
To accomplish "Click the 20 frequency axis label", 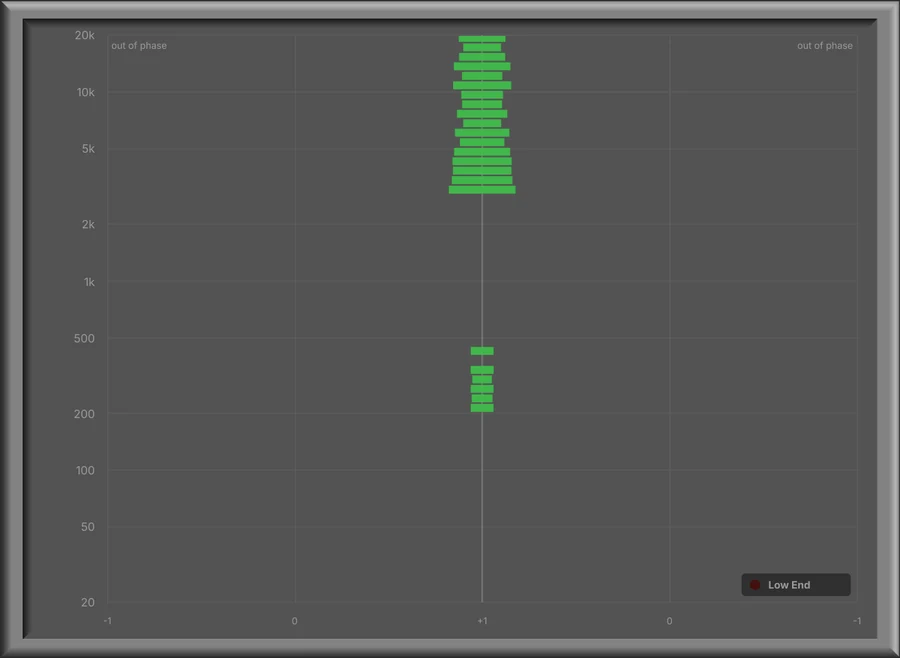I will (88, 602).
